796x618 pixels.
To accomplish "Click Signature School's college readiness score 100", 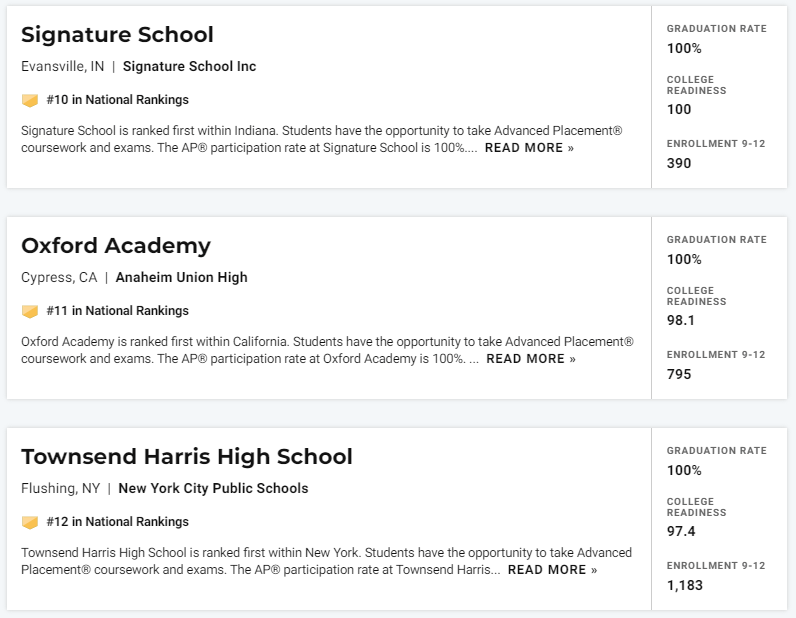I will tap(679, 110).
